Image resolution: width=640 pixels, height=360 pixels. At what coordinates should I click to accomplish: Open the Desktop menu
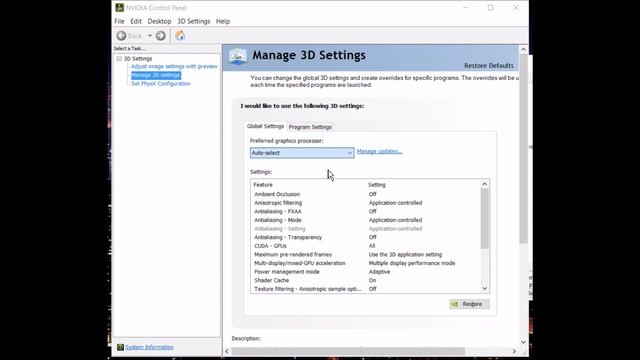(159, 21)
